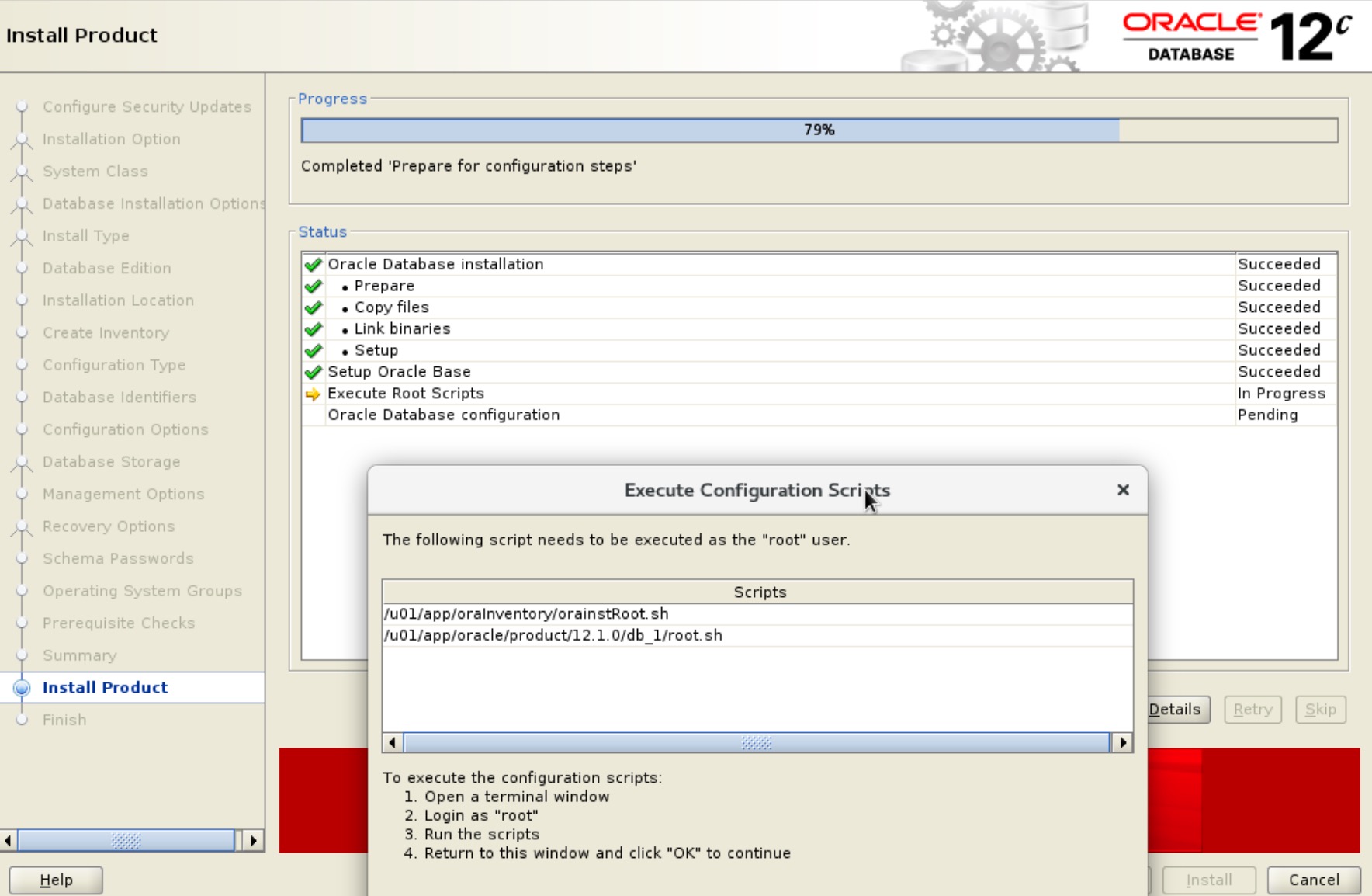
Task: Select Operating System Groups step
Action: click(143, 591)
